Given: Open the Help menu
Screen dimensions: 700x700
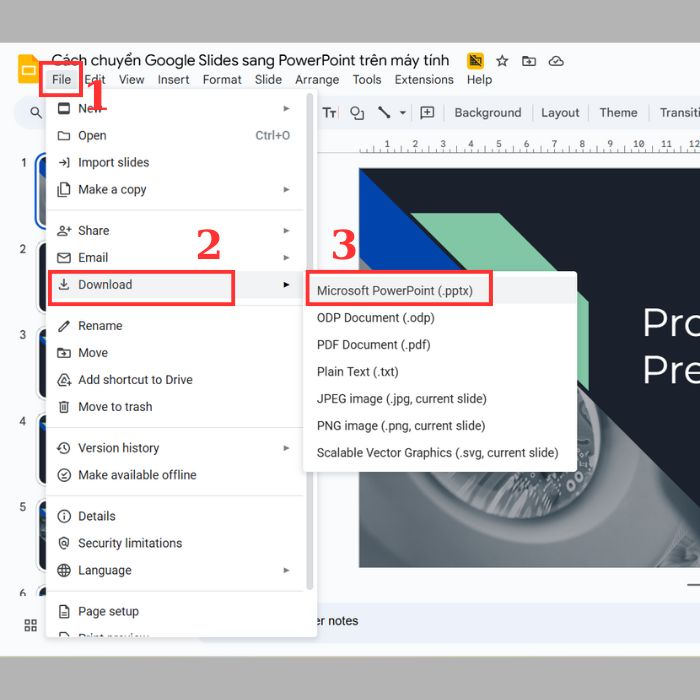Looking at the screenshot, I should tap(479, 79).
